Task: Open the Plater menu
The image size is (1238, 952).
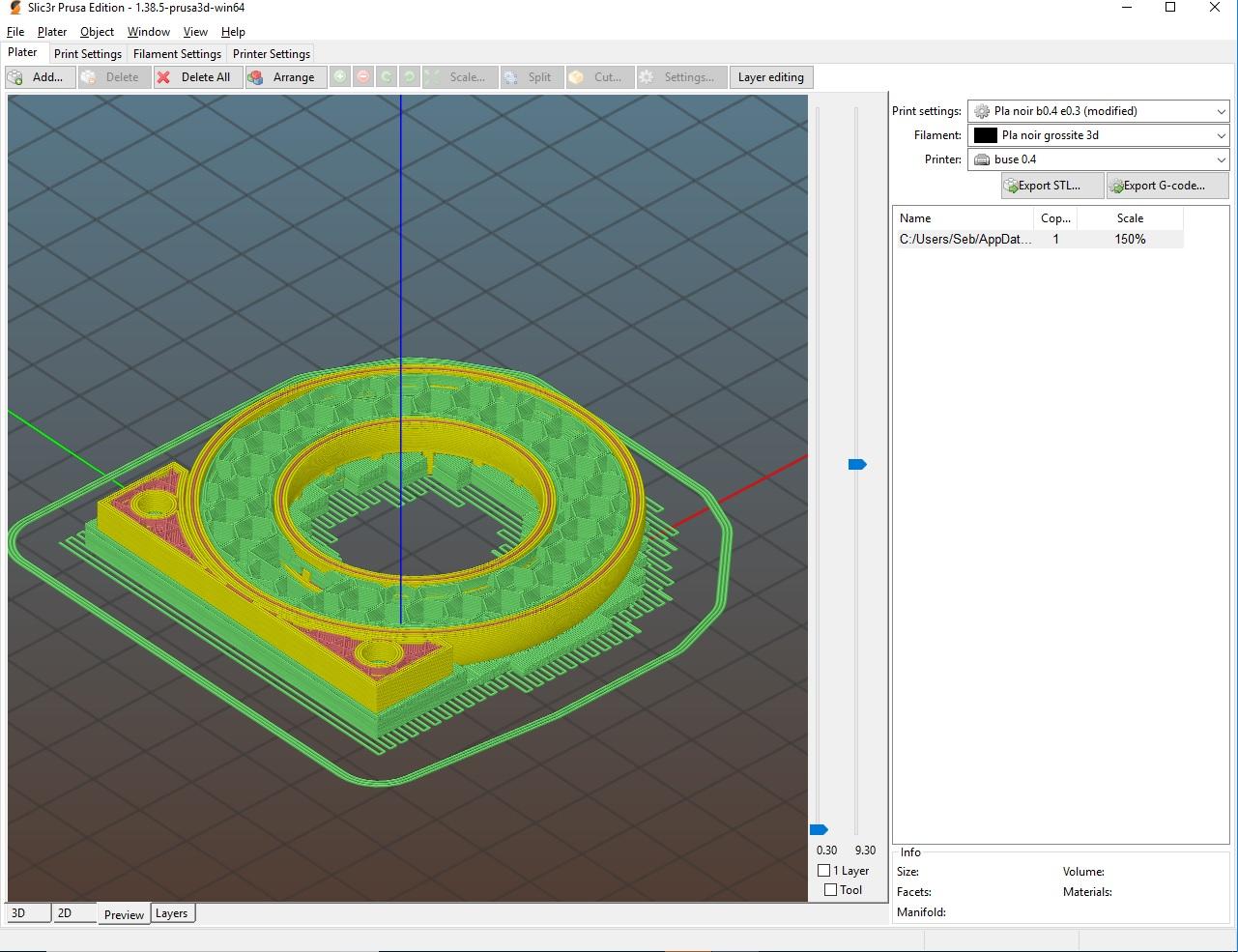Action: [x=52, y=32]
